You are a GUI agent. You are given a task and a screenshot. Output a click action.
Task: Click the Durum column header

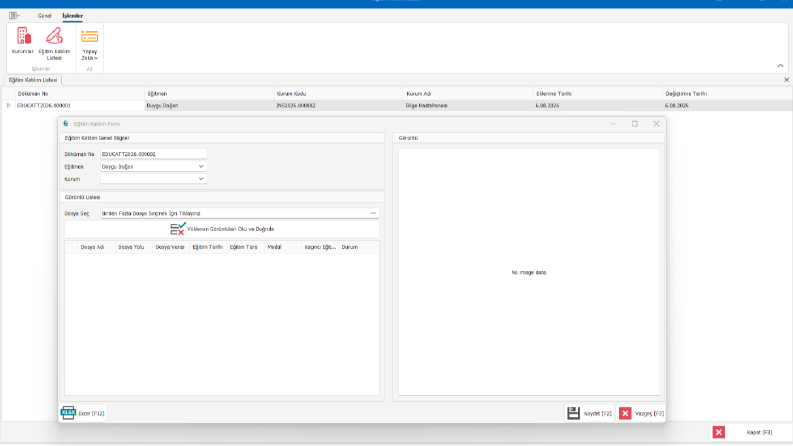click(x=359, y=247)
